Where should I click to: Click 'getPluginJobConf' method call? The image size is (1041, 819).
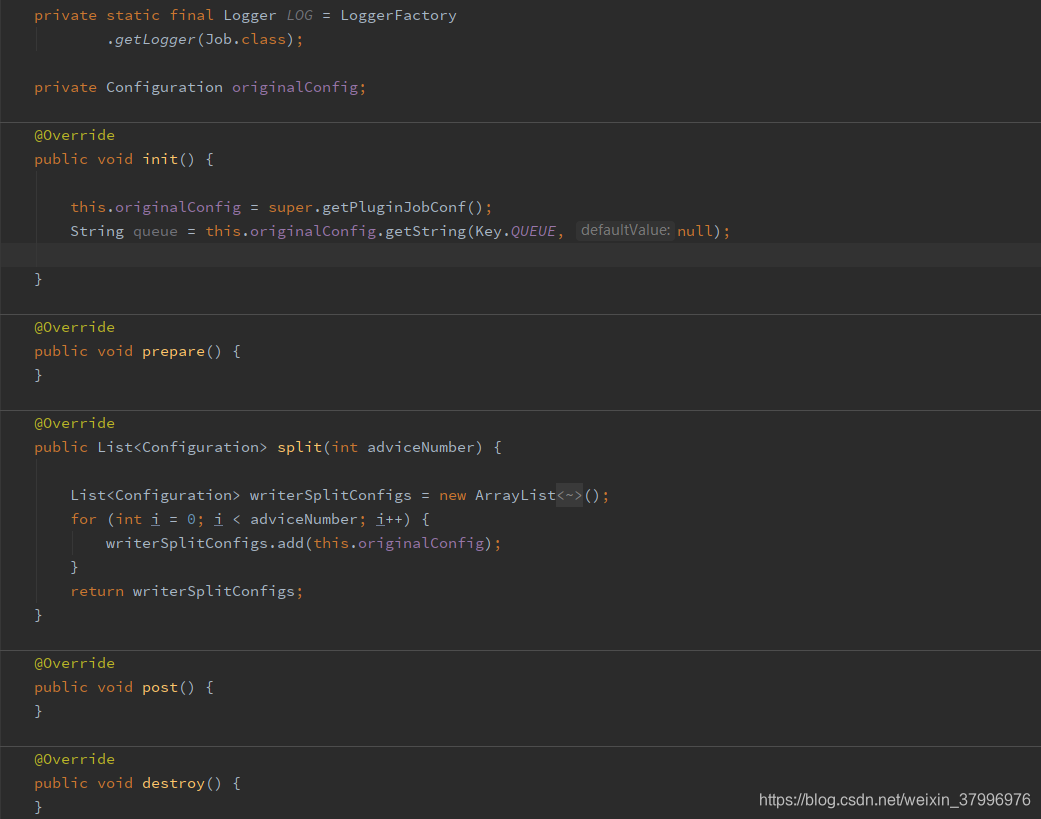click(394, 208)
